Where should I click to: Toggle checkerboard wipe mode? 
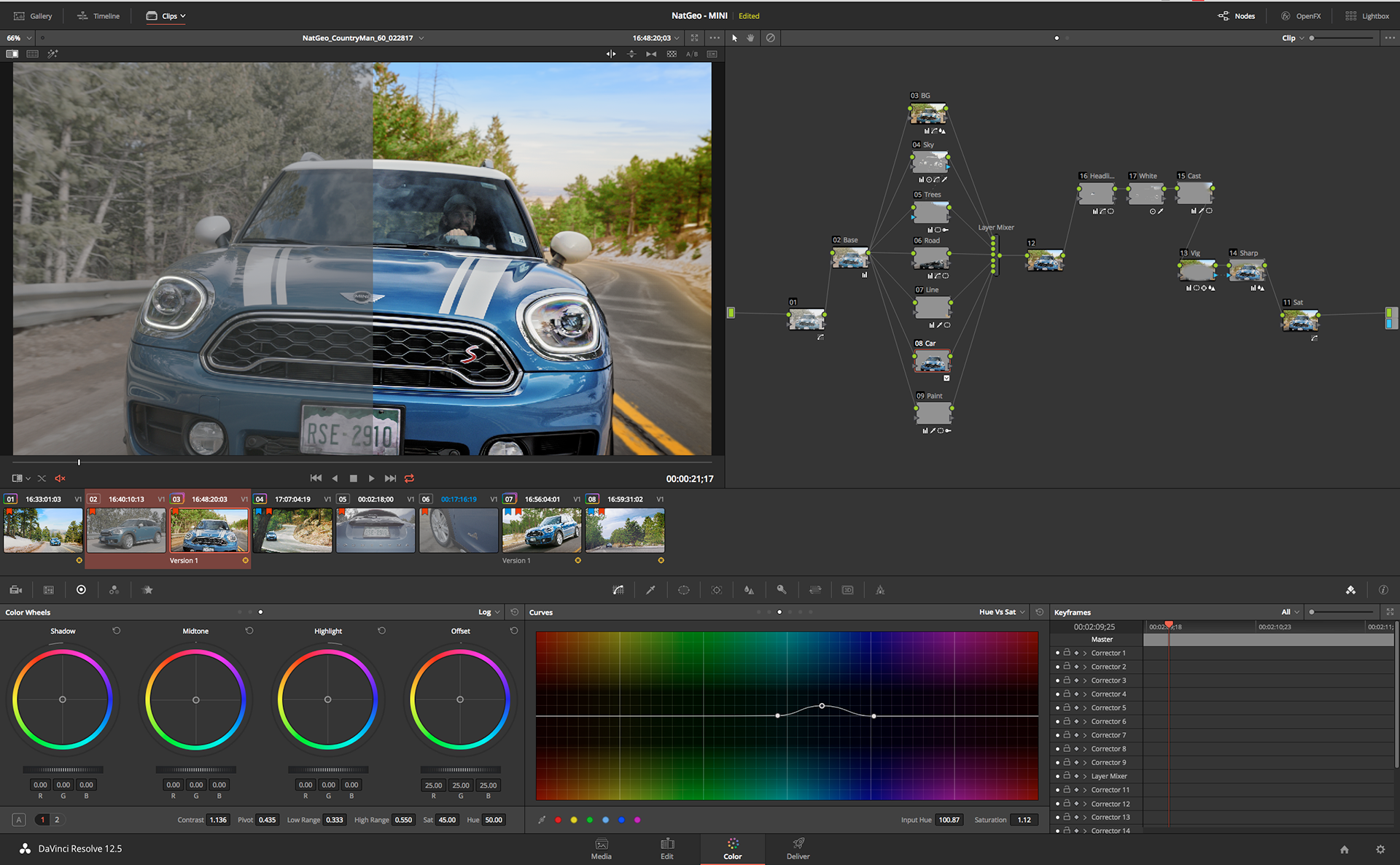[672, 54]
